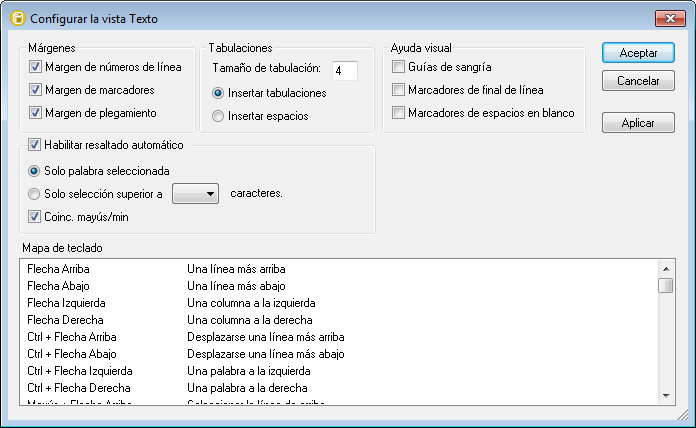Click the keyboard map scrollbar thumb
This screenshot has height=428, width=696.
click(666, 285)
